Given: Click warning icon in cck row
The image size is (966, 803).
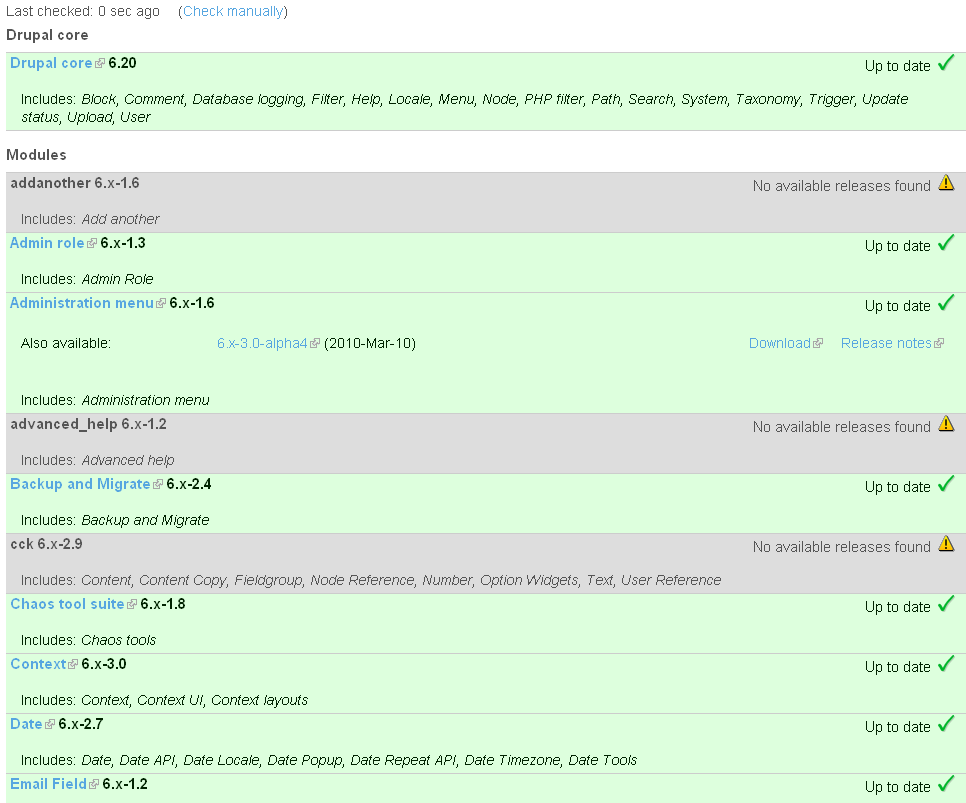Looking at the screenshot, I should click(946, 544).
